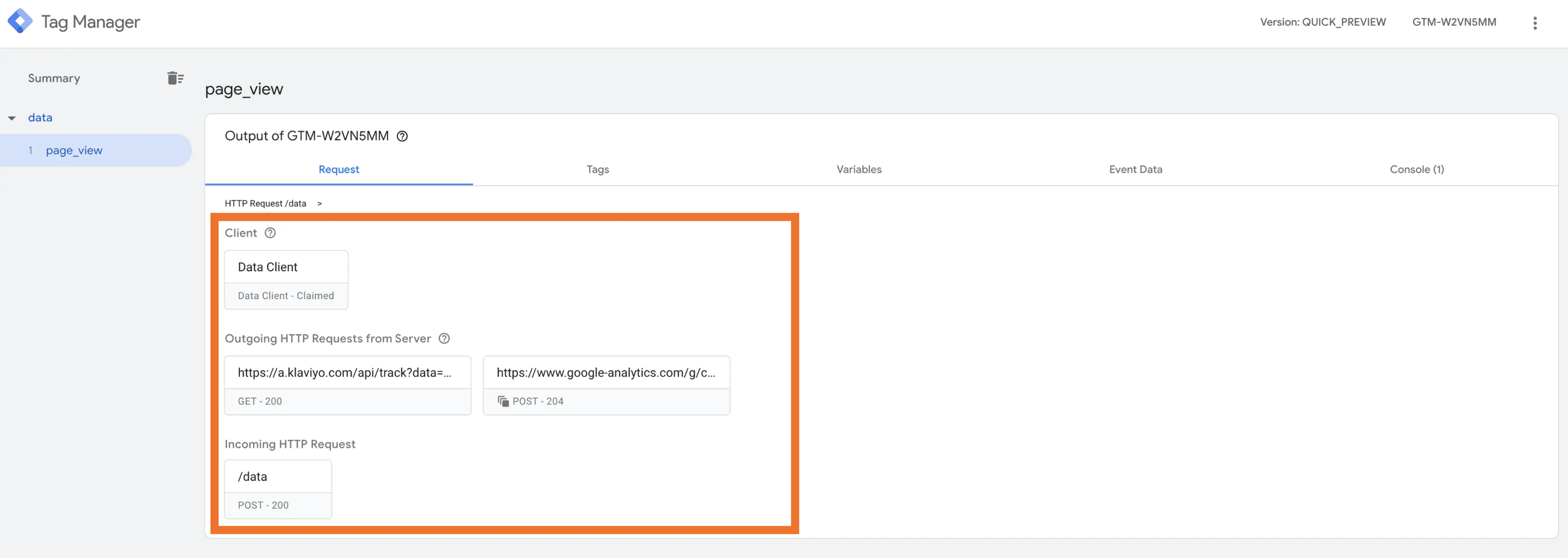Click the Tag Manager logo icon
Image resolution: width=1568 pixels, height=558 pixels.
click(20, 21)
